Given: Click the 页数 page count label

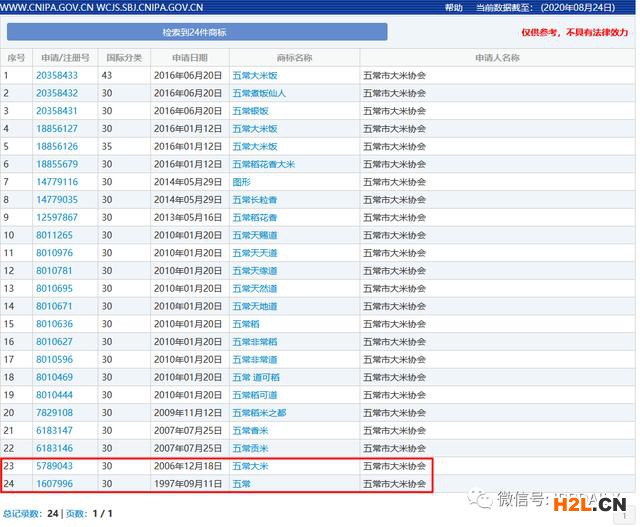Looking at the screenshot, I should point(76,514).
